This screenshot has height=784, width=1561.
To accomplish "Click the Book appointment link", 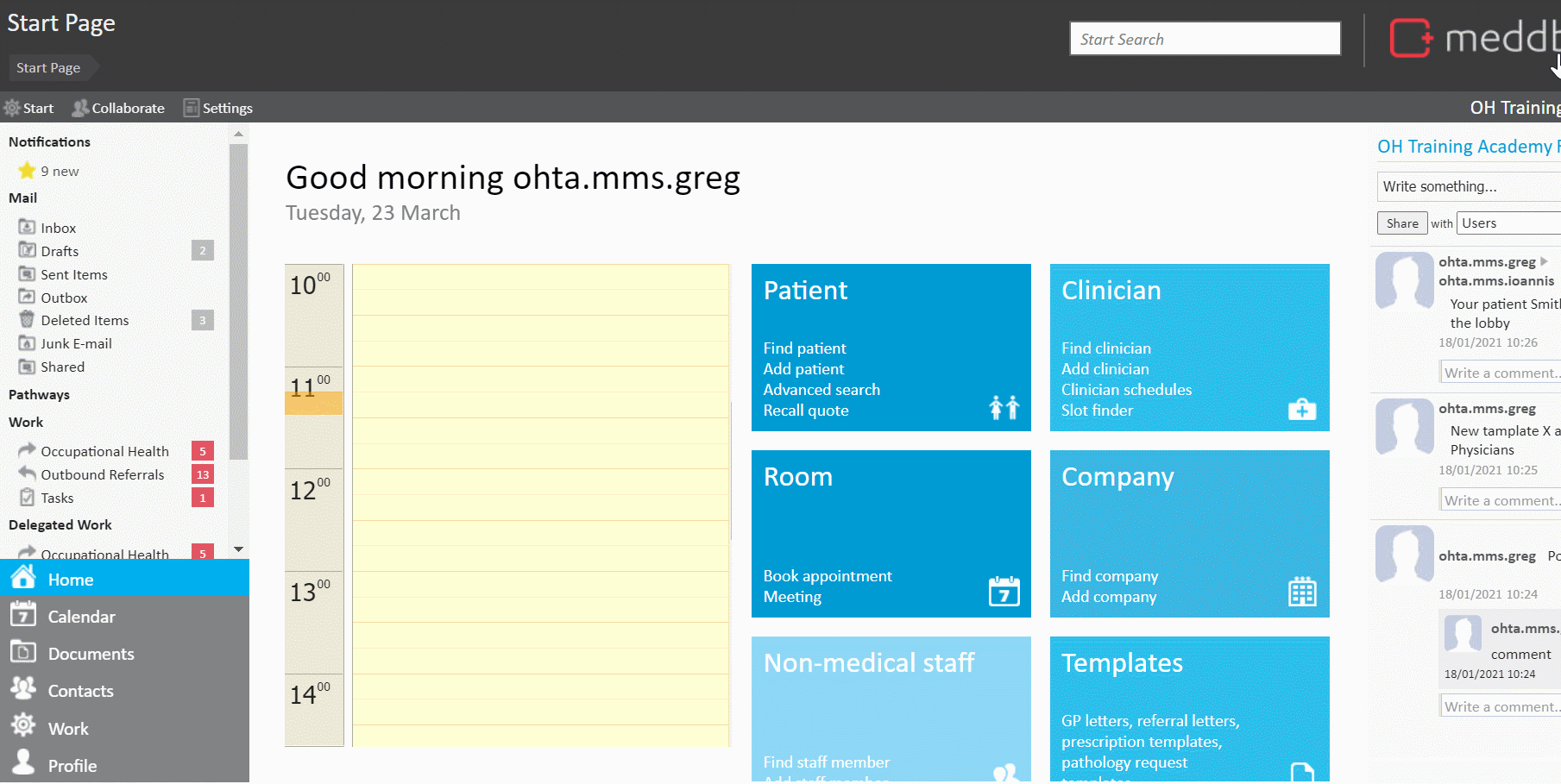I will pos(828,576).
